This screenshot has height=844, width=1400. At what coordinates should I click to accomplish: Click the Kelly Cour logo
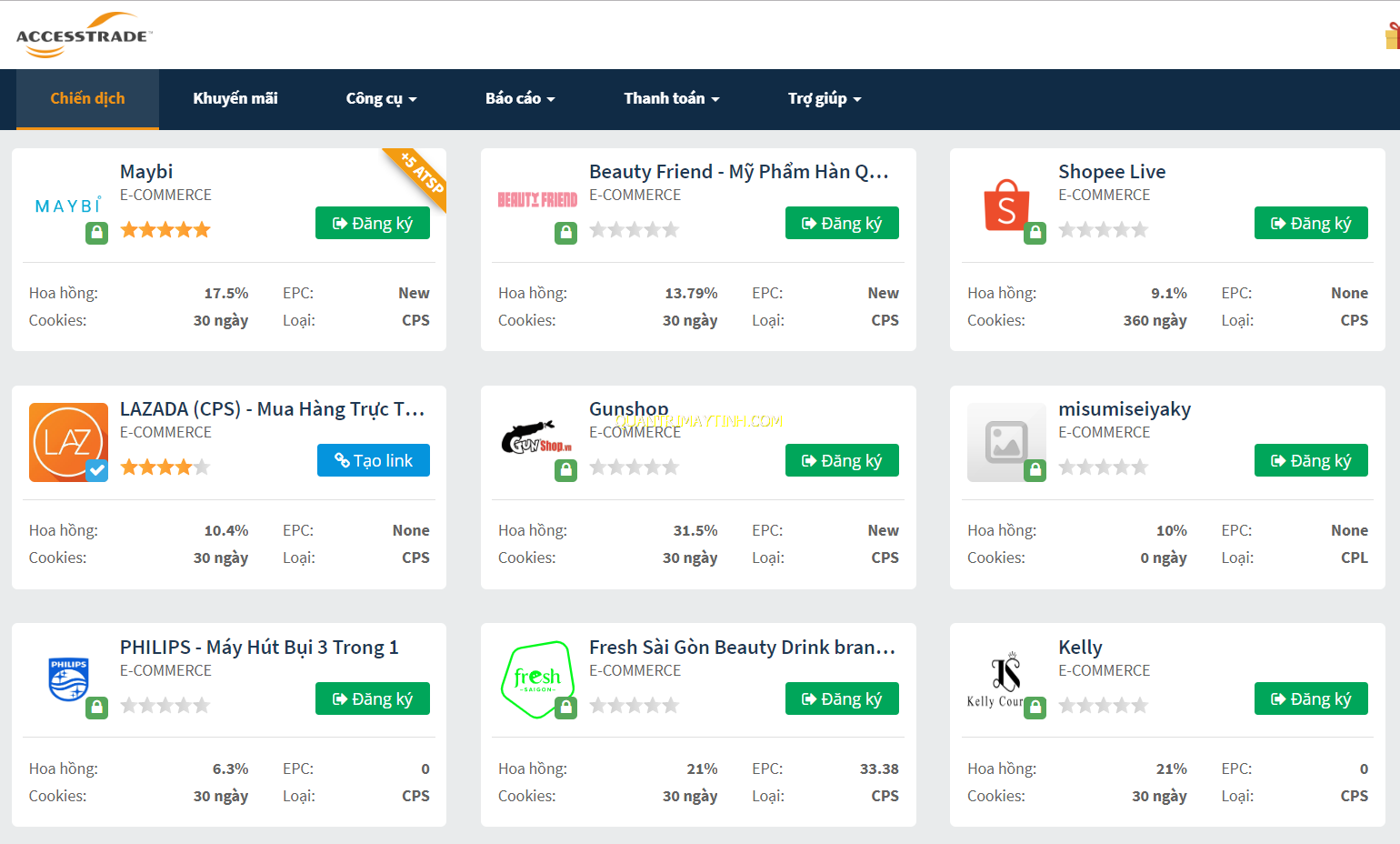point(1000,680)
